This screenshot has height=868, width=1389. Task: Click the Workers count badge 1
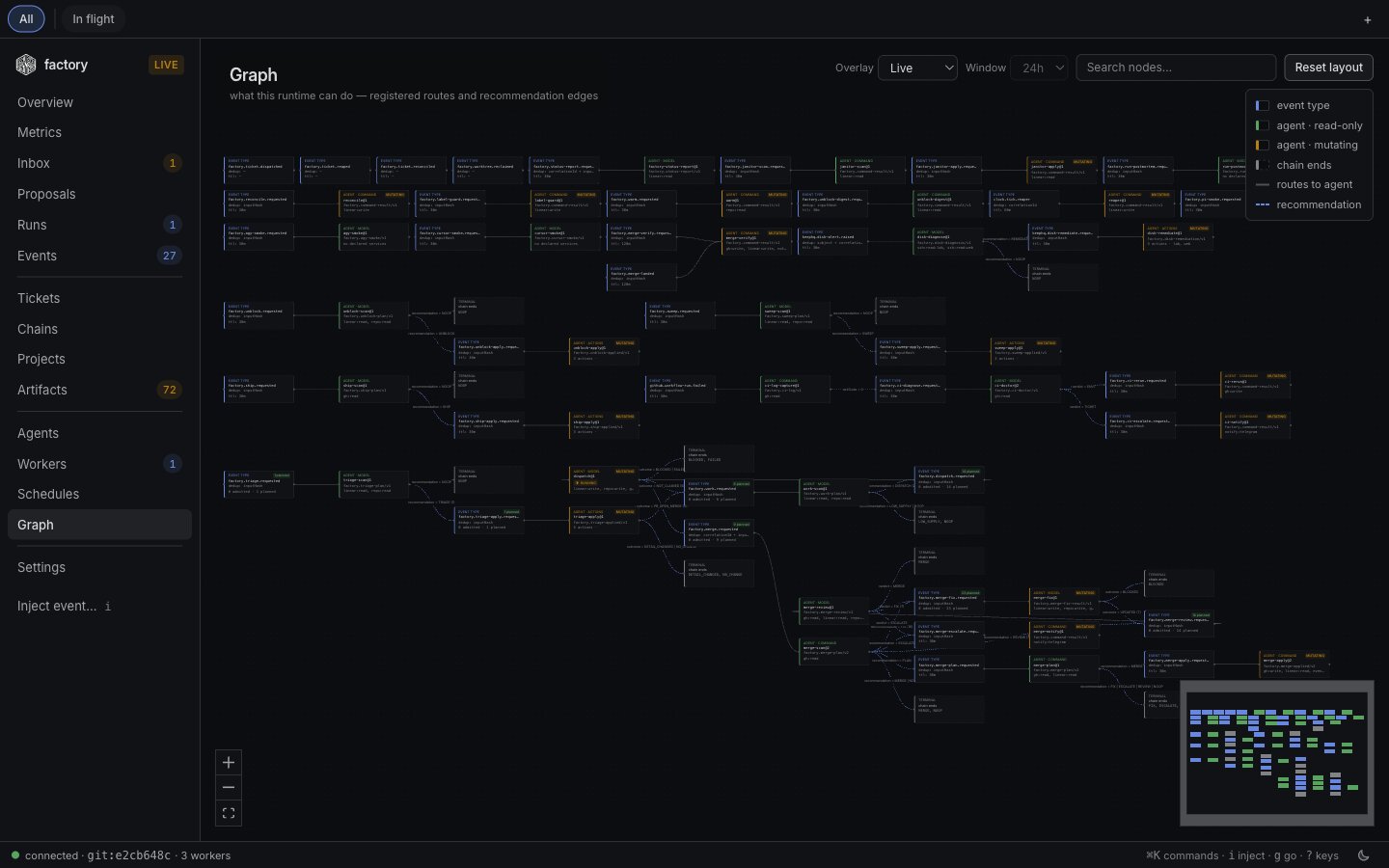[x=173, y=464]
